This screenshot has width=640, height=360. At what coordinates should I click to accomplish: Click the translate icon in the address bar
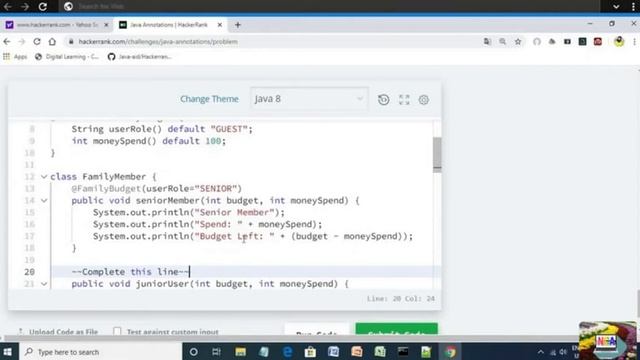click(x=487, y=42)
